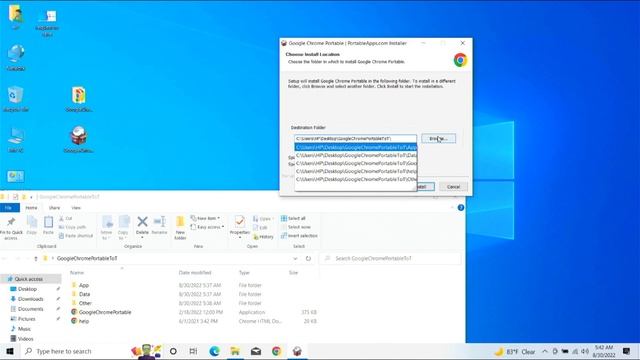Open Microsoft Edge from the taskbar
The image size is (640, 360).
(x=214, y=351)
